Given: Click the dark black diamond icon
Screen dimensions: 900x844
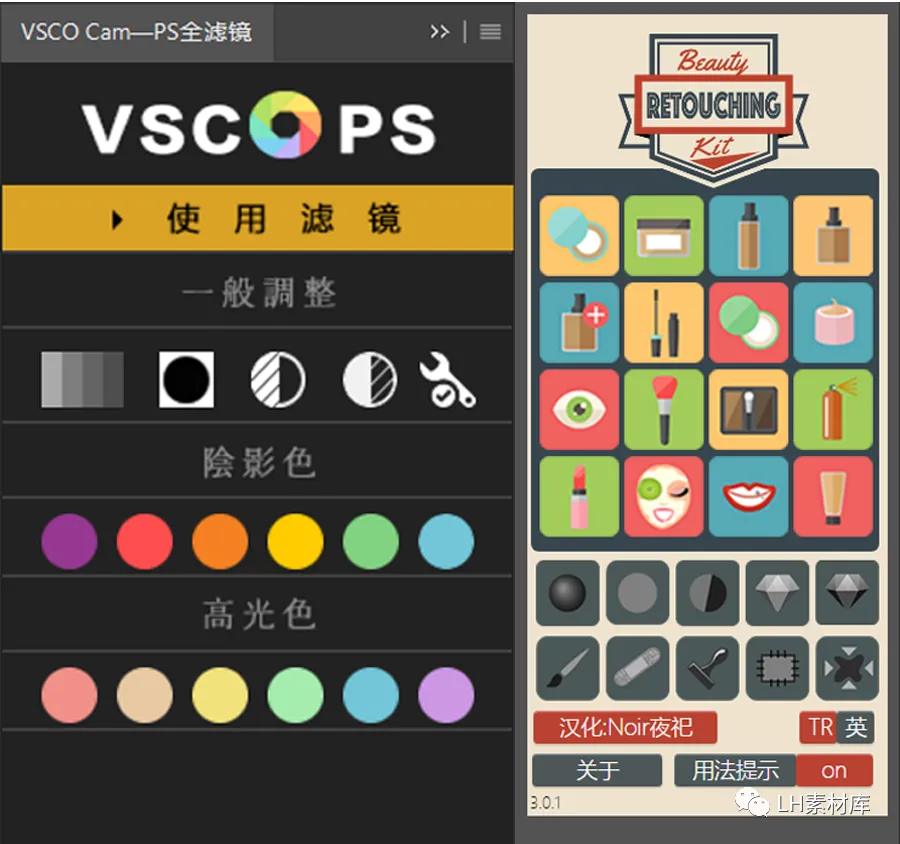Looking at the screenshot, I should (847, 593).
